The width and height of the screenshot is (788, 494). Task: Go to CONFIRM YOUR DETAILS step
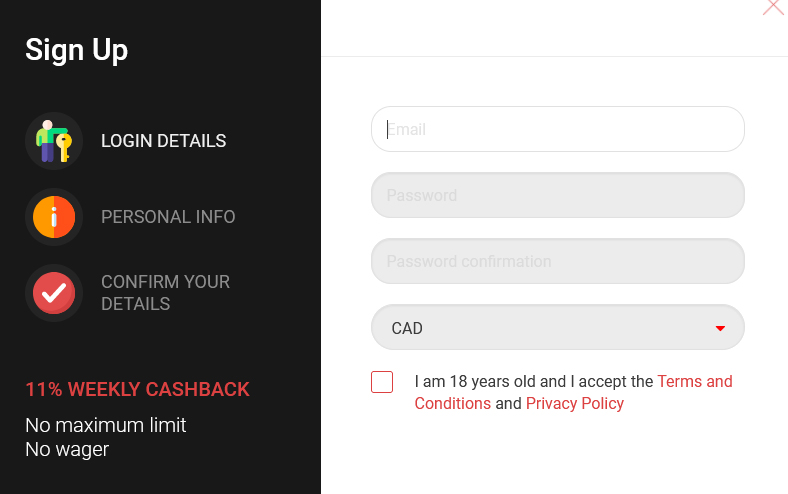pyautogui.click(x=165, y=293)
